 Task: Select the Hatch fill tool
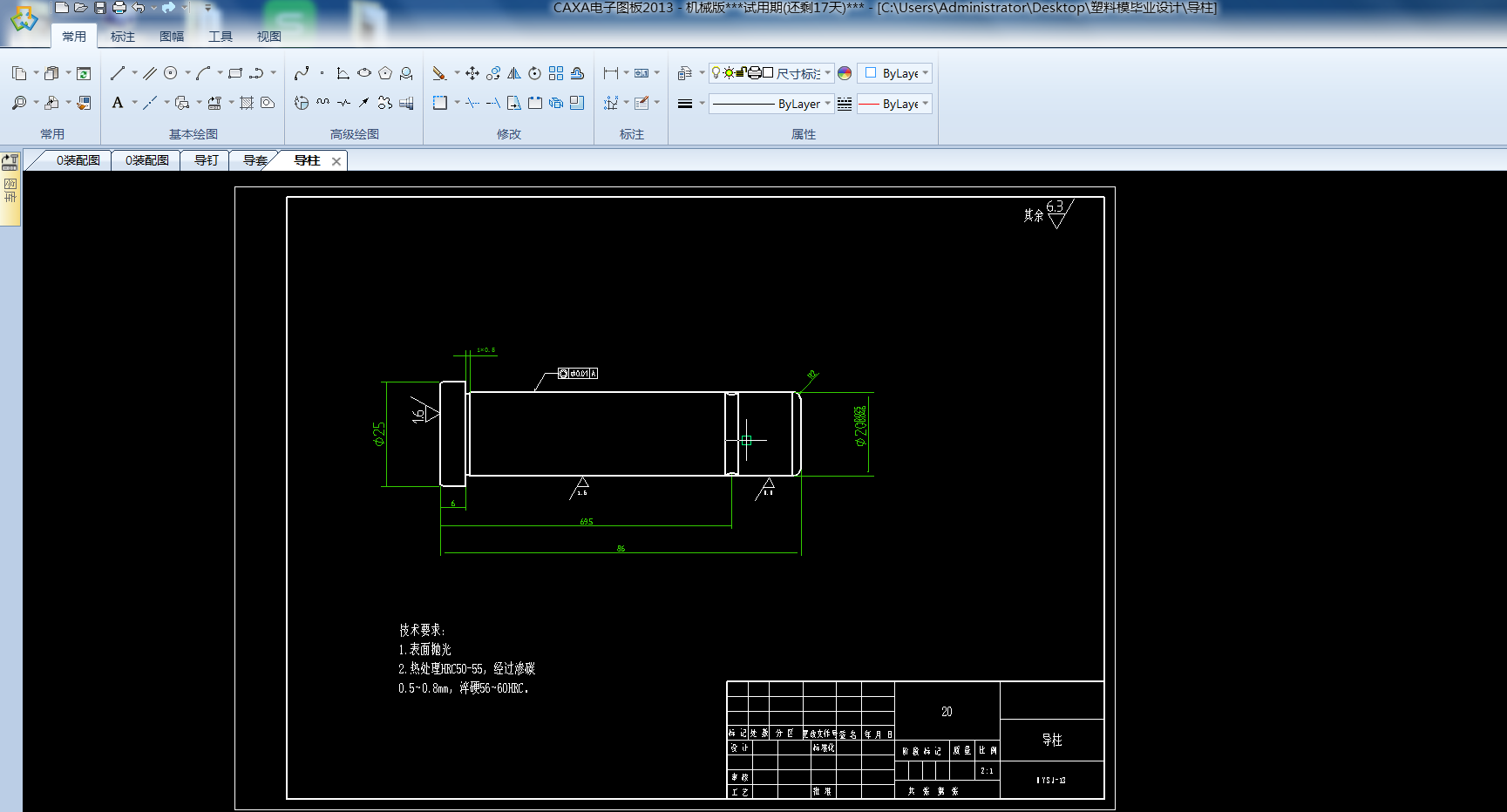pyautogui.click(x=247, y=103)
